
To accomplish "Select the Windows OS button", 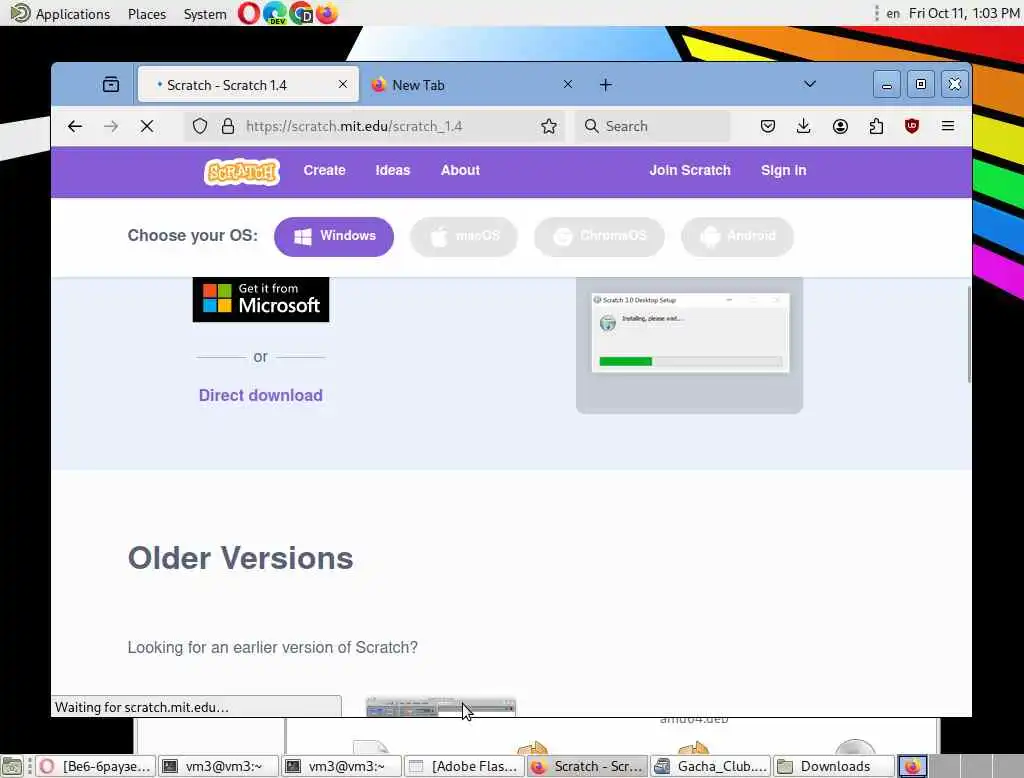I will click(x=334, y=236).
